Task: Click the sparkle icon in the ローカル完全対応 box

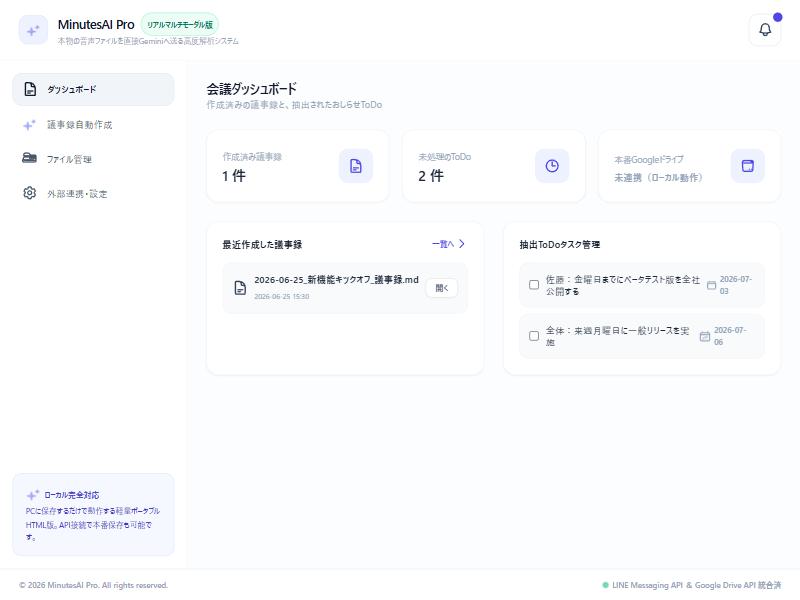Action: [33, 495]
